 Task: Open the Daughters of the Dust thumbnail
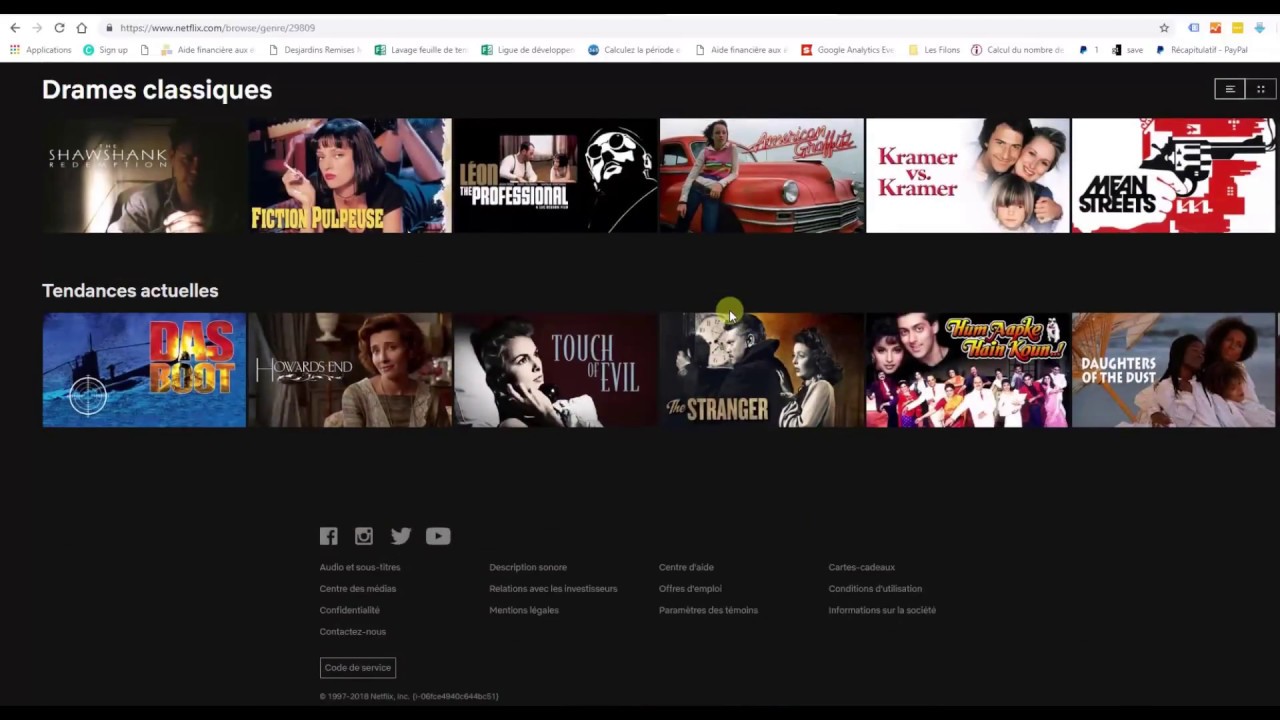point(1174,370)
